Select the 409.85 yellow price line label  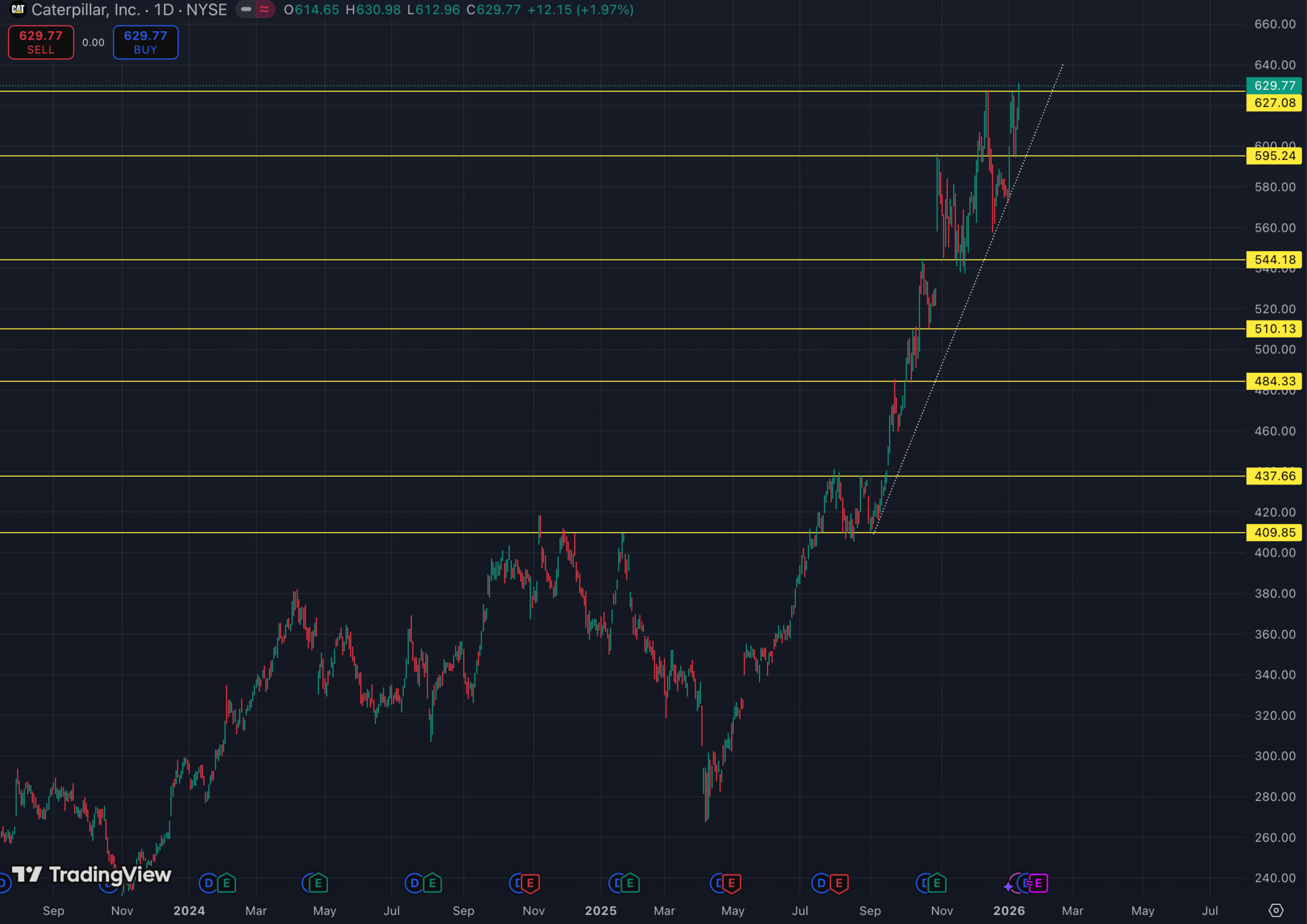tap(1274, 533)
